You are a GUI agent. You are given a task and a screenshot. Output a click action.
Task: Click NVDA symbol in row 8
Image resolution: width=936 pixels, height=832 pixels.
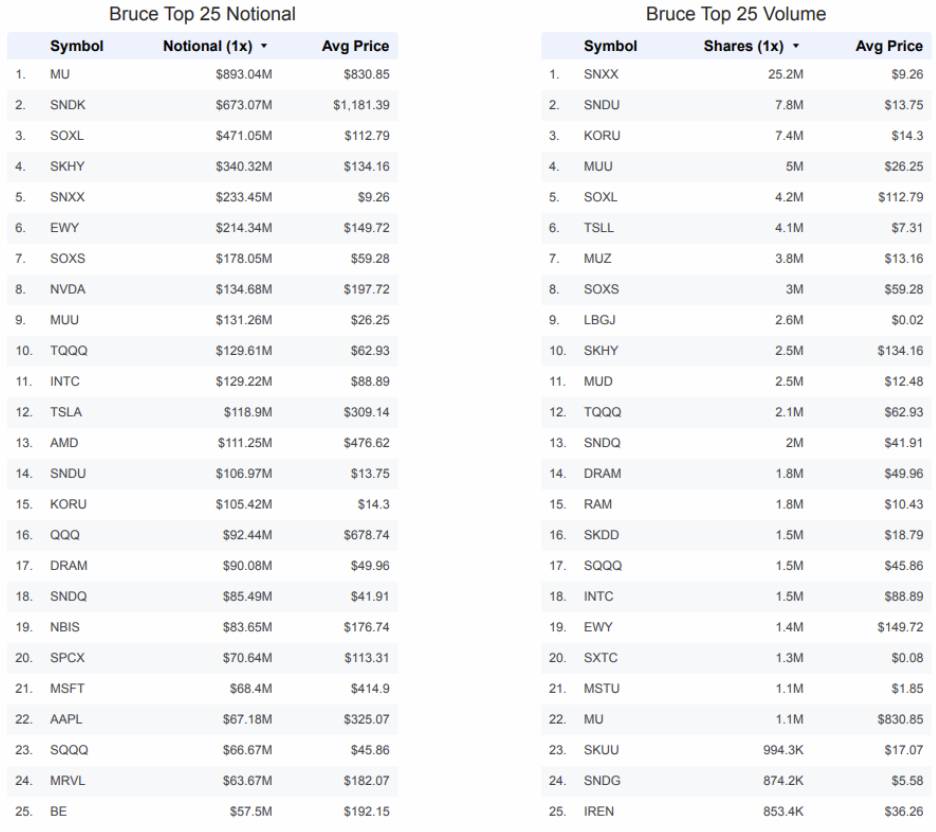67,289
